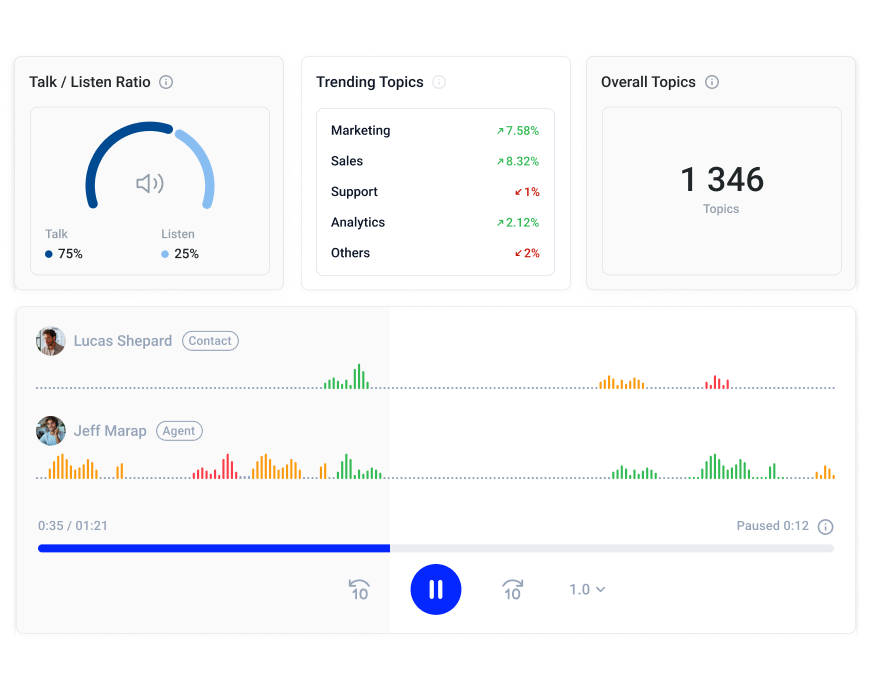The image size is (870, 690).
Task: Click the Overall Topics info icon
Action: pyautogui.click(x=712, y=82)
